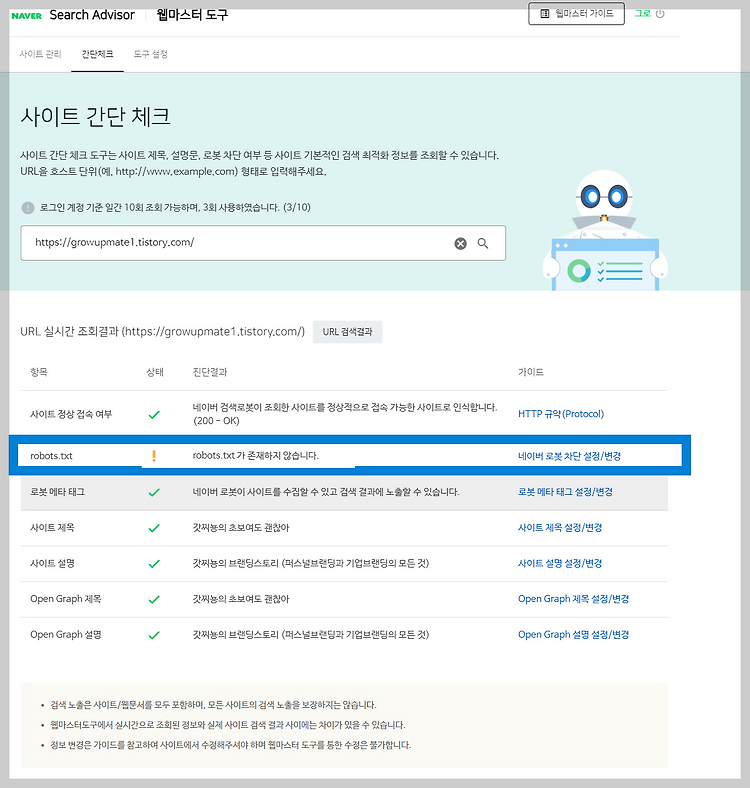Select the 'robots.txt' row label
Image resolution: width=750 pixels, height=788 pixels.
point(51,456)
